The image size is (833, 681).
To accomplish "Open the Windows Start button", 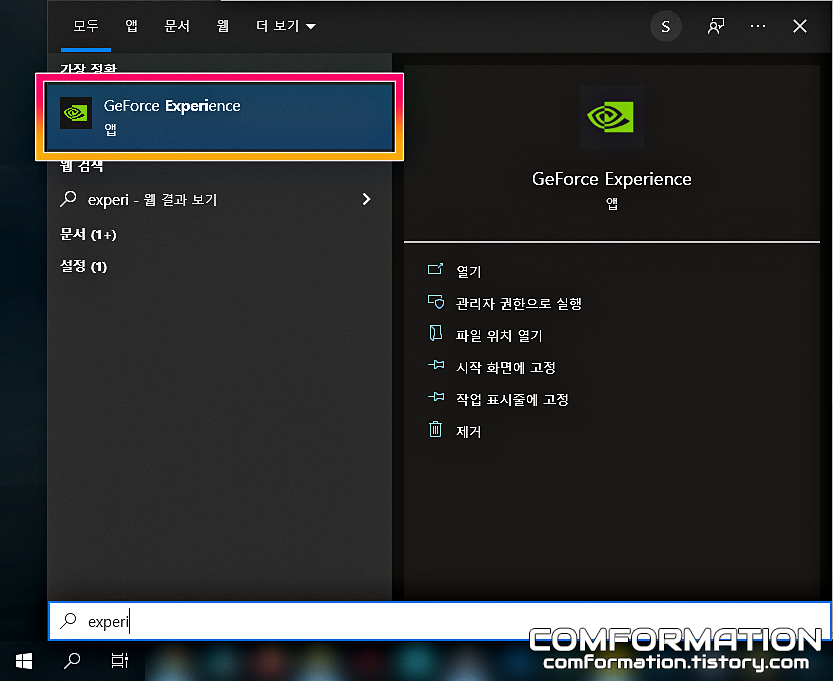I will (24, 661).
